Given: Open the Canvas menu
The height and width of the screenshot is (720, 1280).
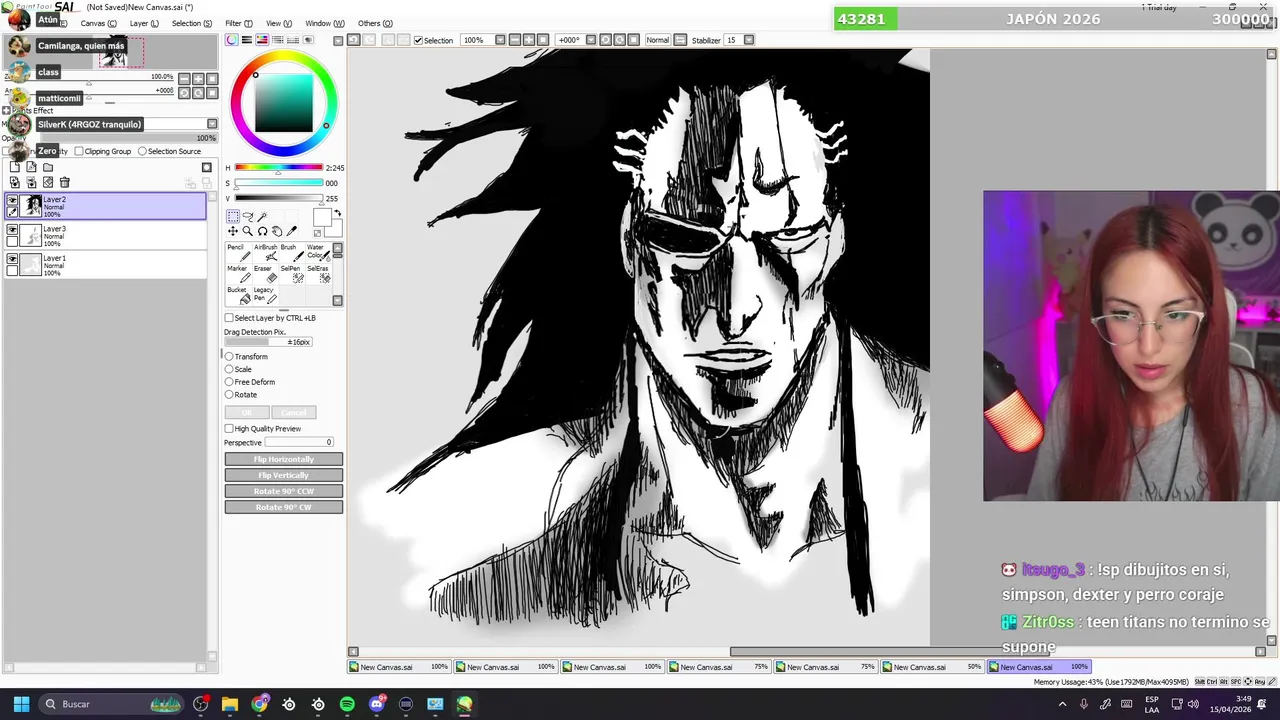Looking at the screenshot, I should (x=98, y=23).
